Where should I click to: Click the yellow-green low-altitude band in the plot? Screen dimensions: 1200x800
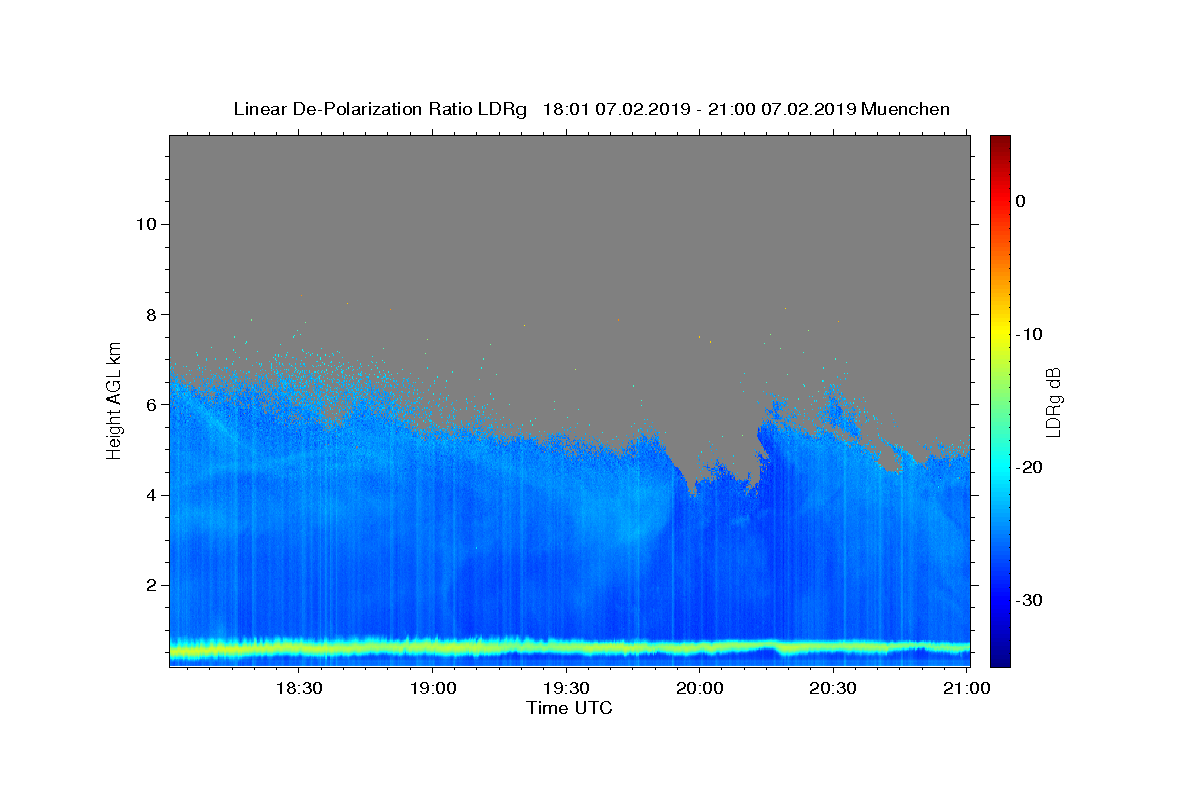(x=569, y=648)
